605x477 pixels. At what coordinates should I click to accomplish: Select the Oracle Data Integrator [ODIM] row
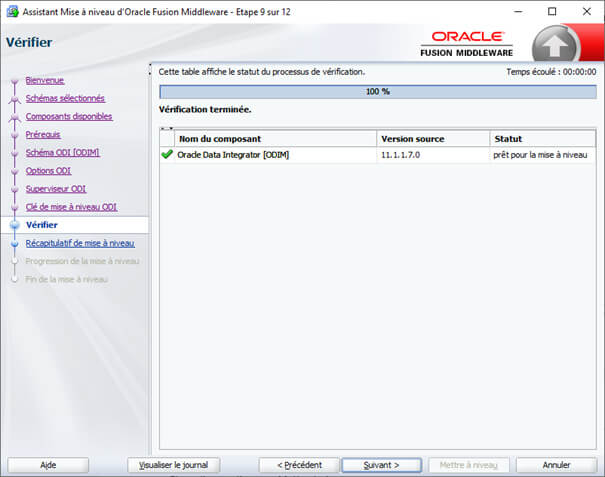click(378, 155)
